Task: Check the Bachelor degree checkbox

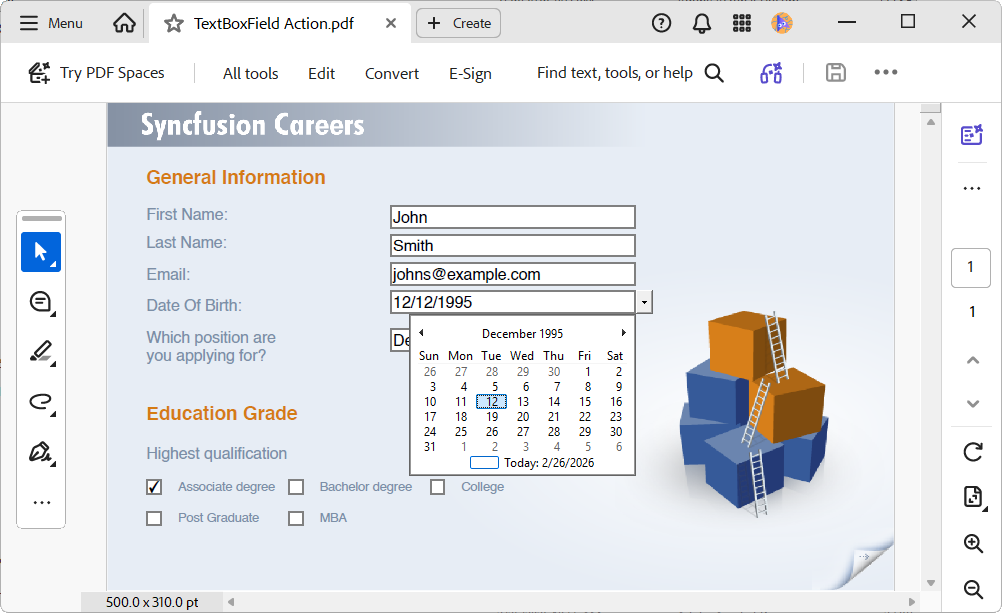Action: 296,487
